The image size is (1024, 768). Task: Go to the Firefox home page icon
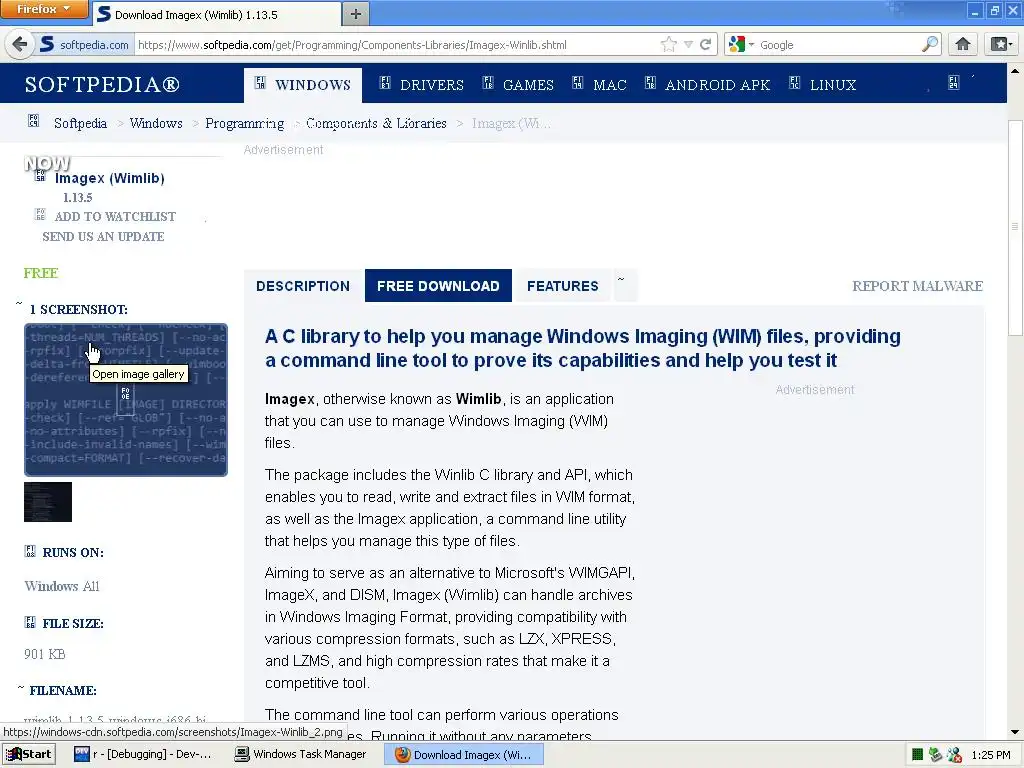[963, 44]
